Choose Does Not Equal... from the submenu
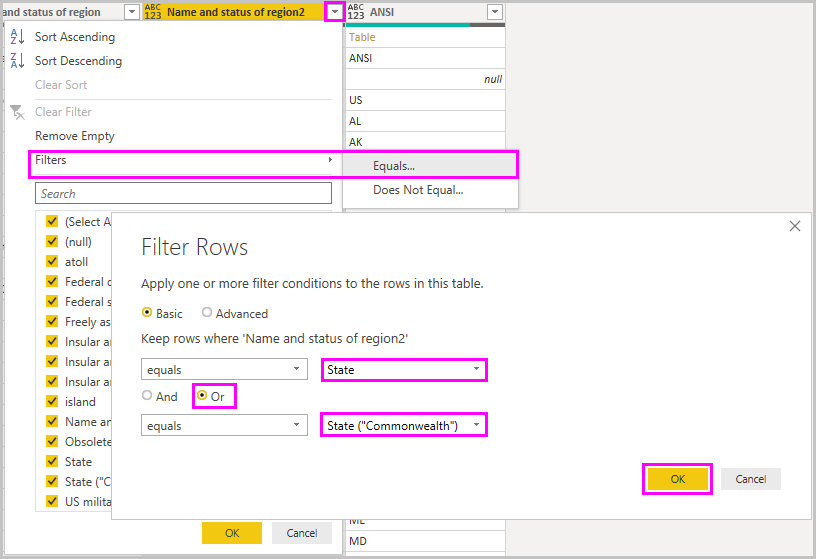Viewport: 816px width, 559px height. click(x=430, y=190)
